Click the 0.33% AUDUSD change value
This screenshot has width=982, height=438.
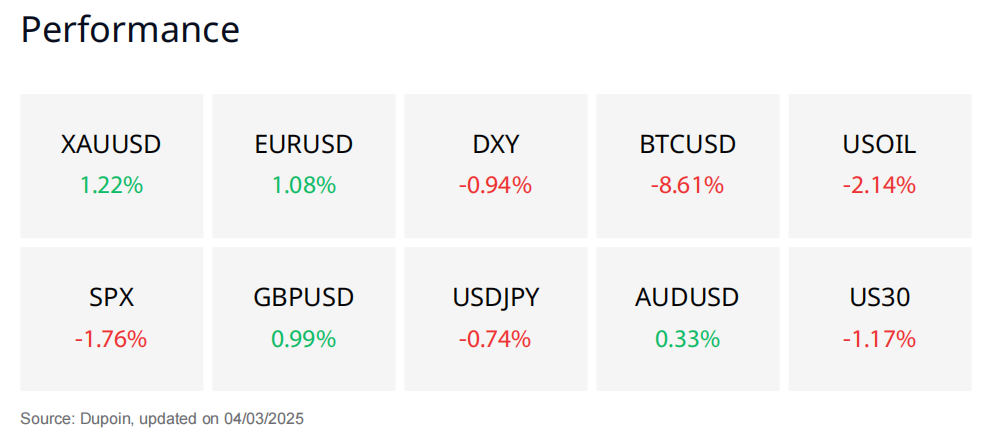tap(688, 339)
